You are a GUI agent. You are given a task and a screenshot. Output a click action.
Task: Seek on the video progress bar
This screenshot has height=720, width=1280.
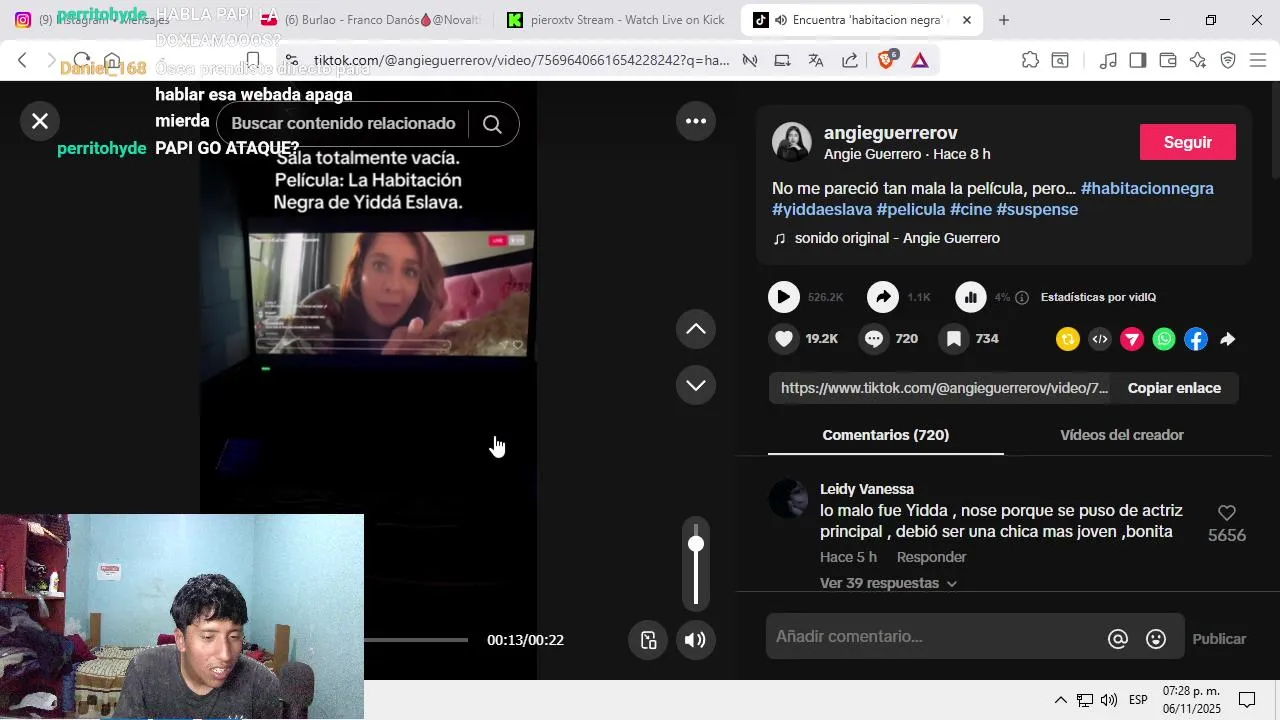(x=415, y=640)
